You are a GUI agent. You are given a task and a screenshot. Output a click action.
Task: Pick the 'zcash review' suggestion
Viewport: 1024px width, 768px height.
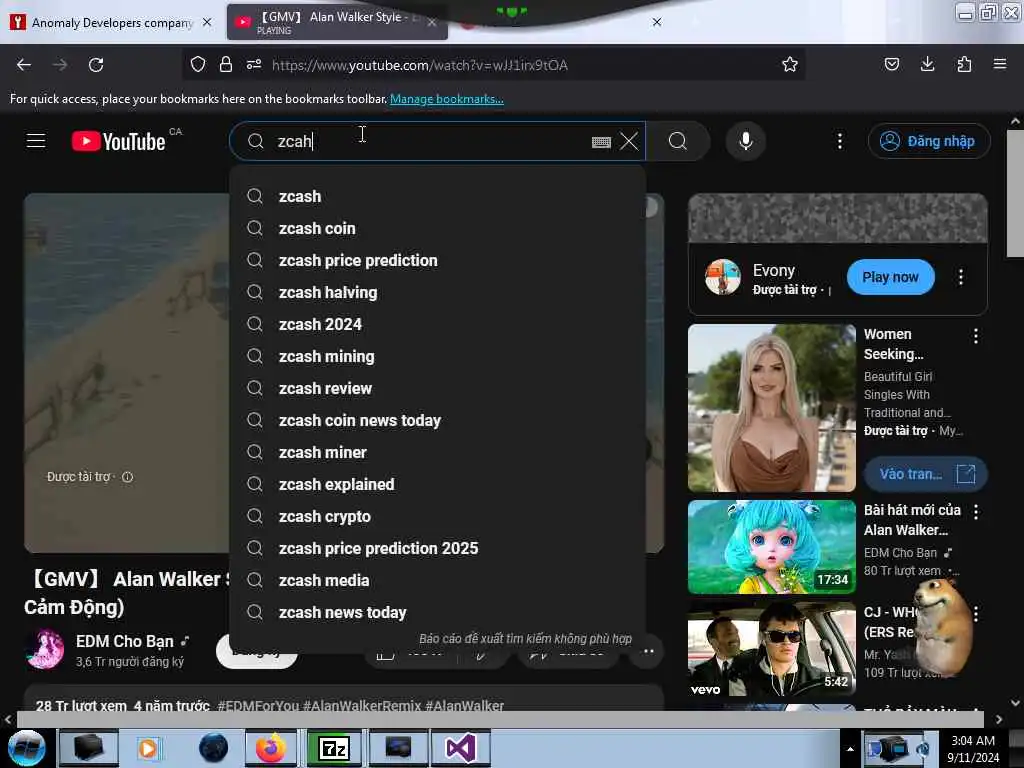pos(438,389)
